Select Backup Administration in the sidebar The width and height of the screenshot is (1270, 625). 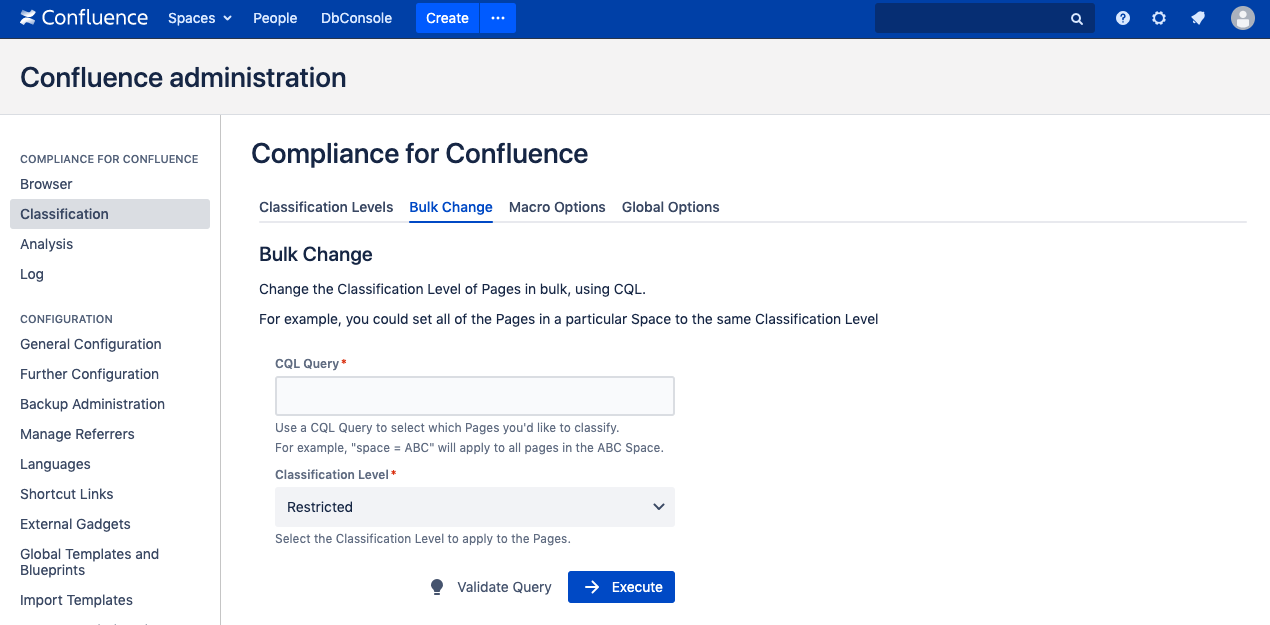pyautogui.click(x=92, y=404)
